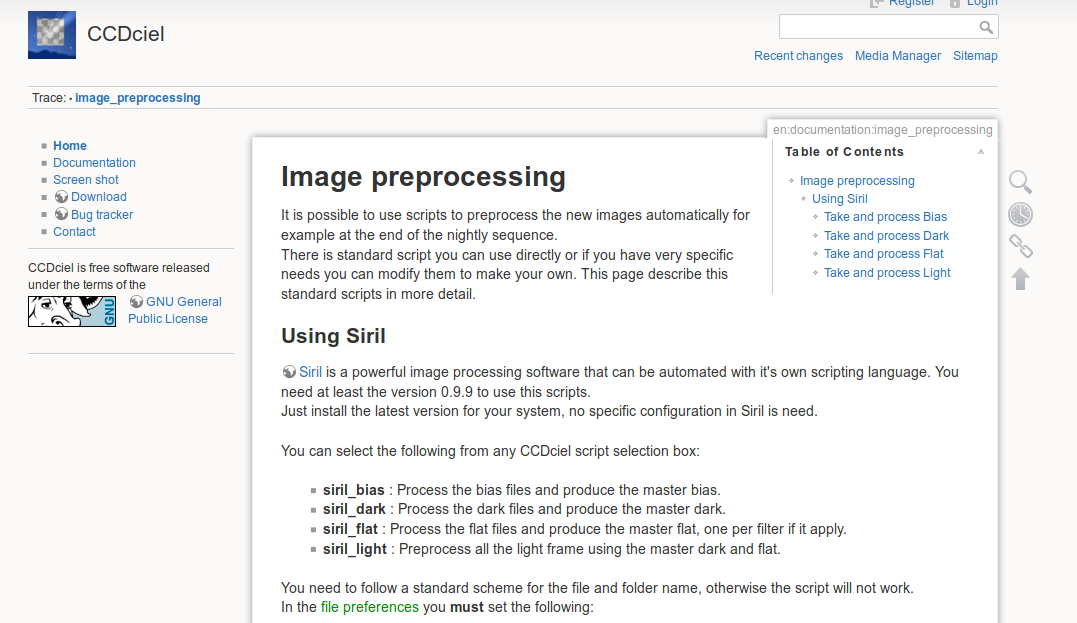Open image_preprocessing trace breadcrumb
Viewport: 1077px width, 623px height.
[x=137, y=98]
